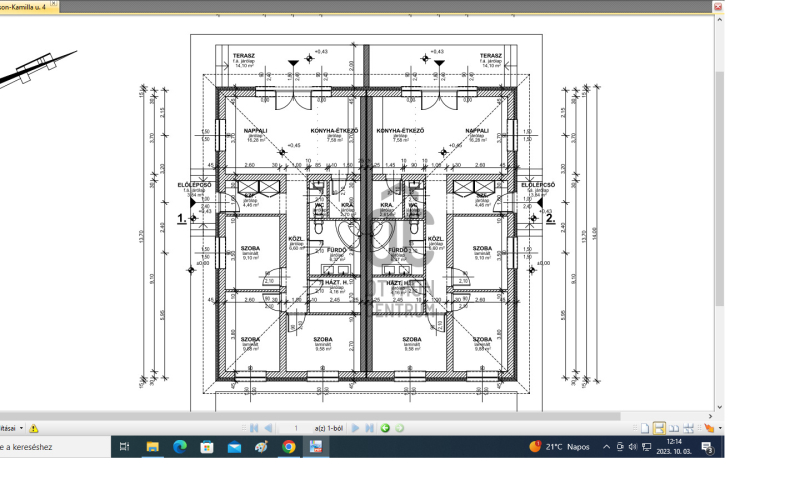Expand the bottom-left settings dropdown
The height and width of the screenshot is (500, 800).
coord(21,428)
